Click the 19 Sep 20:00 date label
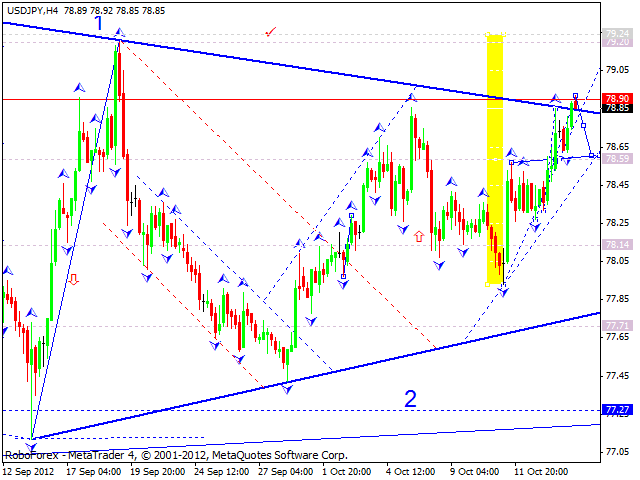The height and width of the screenshot is (480, 640). point(158,471)
